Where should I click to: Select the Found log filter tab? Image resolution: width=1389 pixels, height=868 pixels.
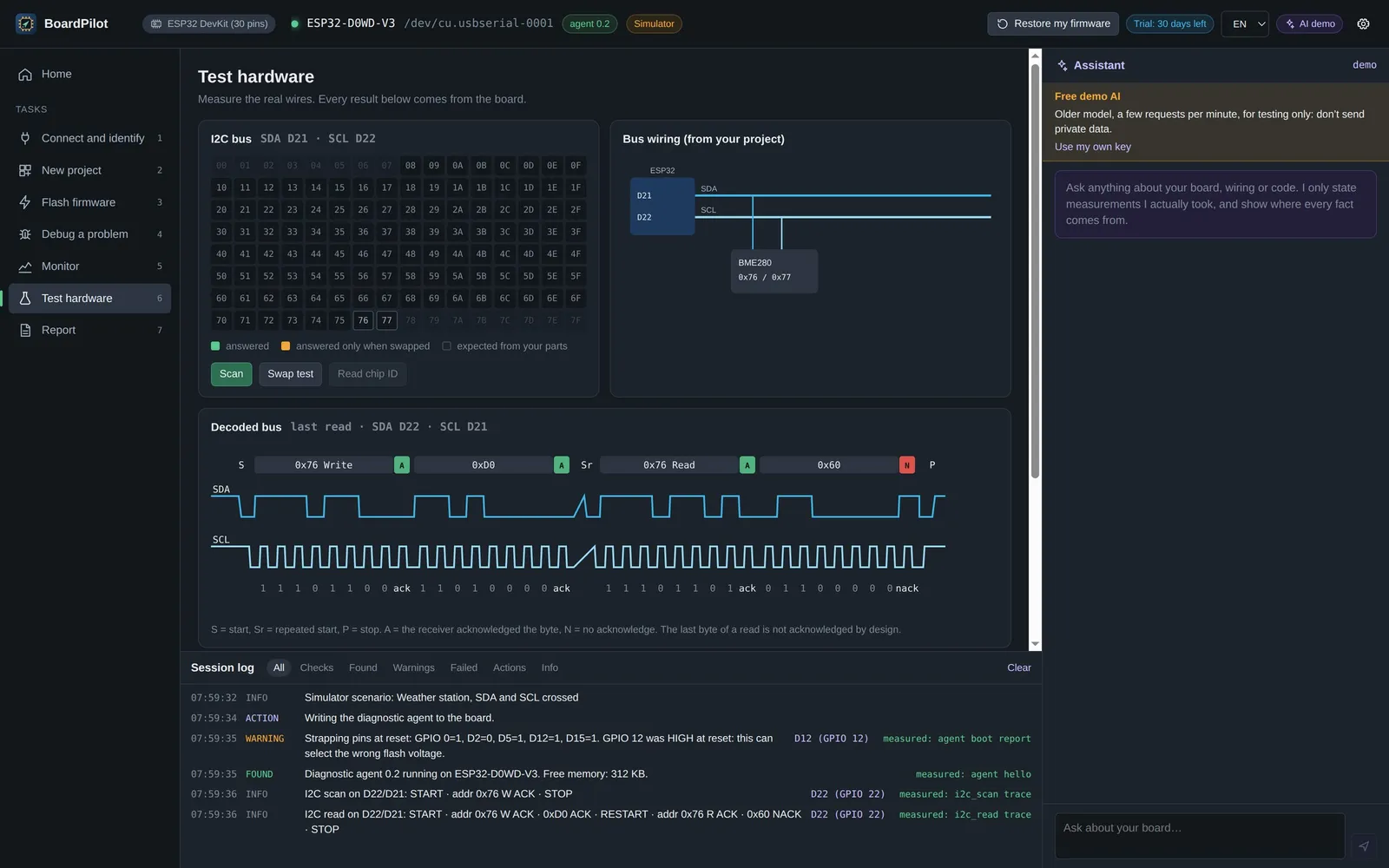pos(363,667)
